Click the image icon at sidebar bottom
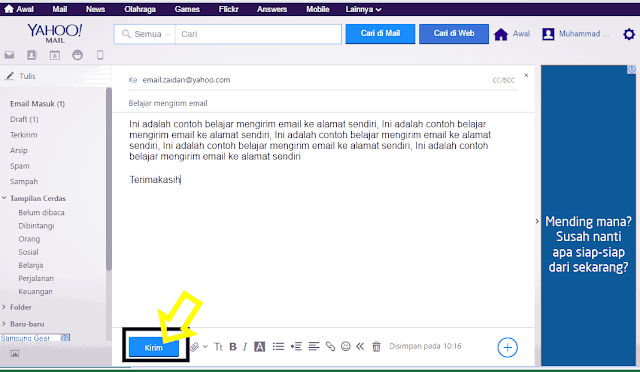Screen dimensions: 640x372 [x=15, y=353]
